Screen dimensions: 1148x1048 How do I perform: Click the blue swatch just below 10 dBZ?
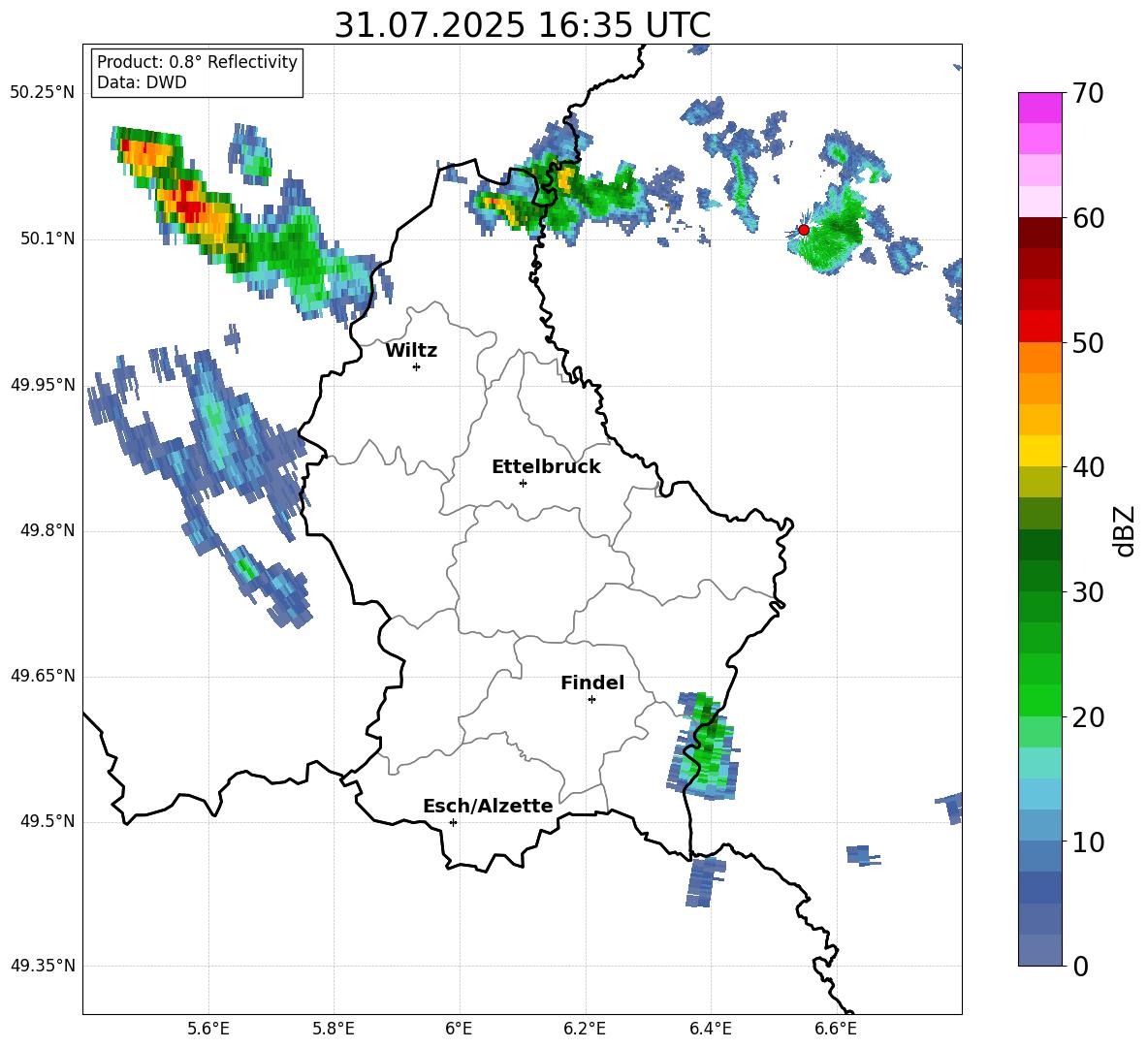point(1039,857)
